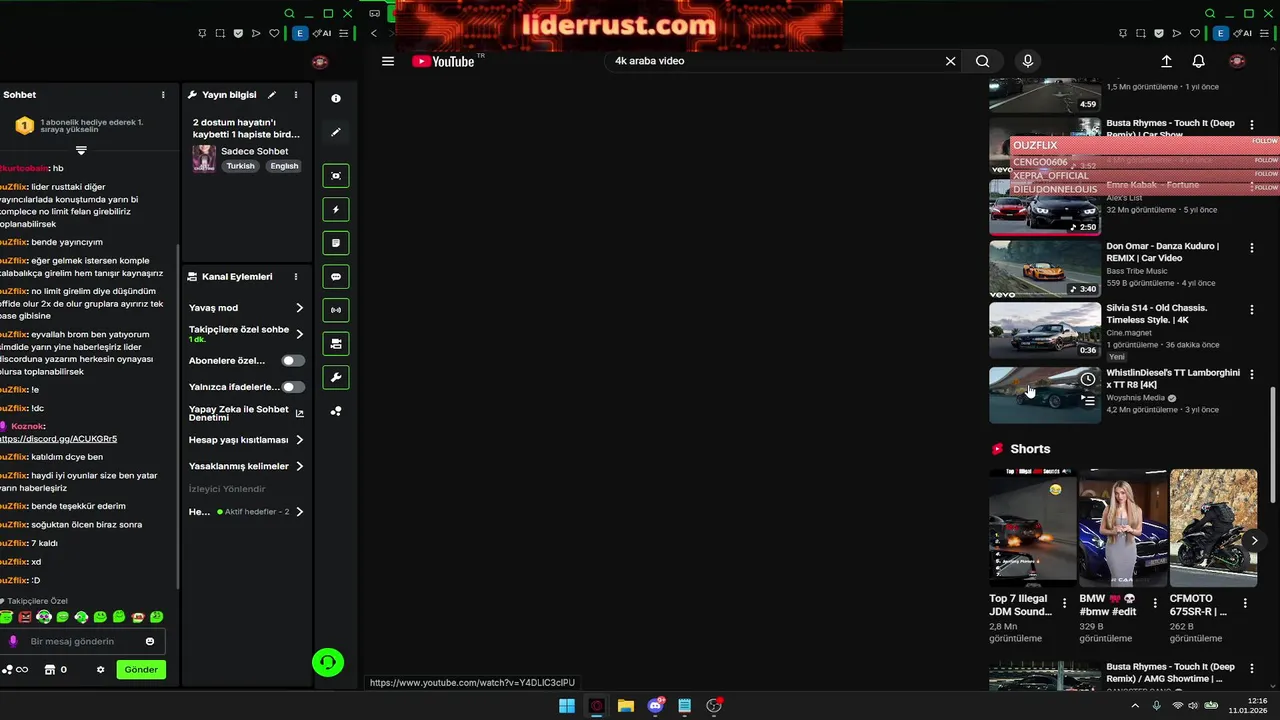Open the discord.gg link in chat
Viewport: 1280px width, 720px height.
point(58,439)
